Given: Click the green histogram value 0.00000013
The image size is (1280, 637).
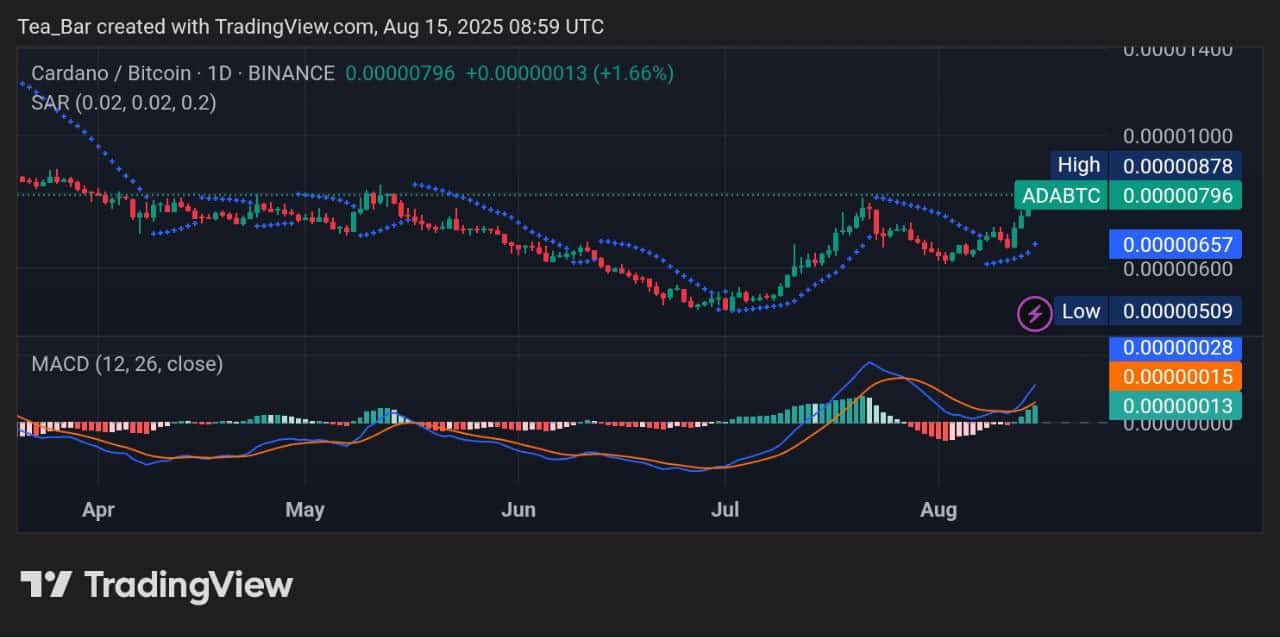Looking at the screenshot, I should [x=1177, y=405].
